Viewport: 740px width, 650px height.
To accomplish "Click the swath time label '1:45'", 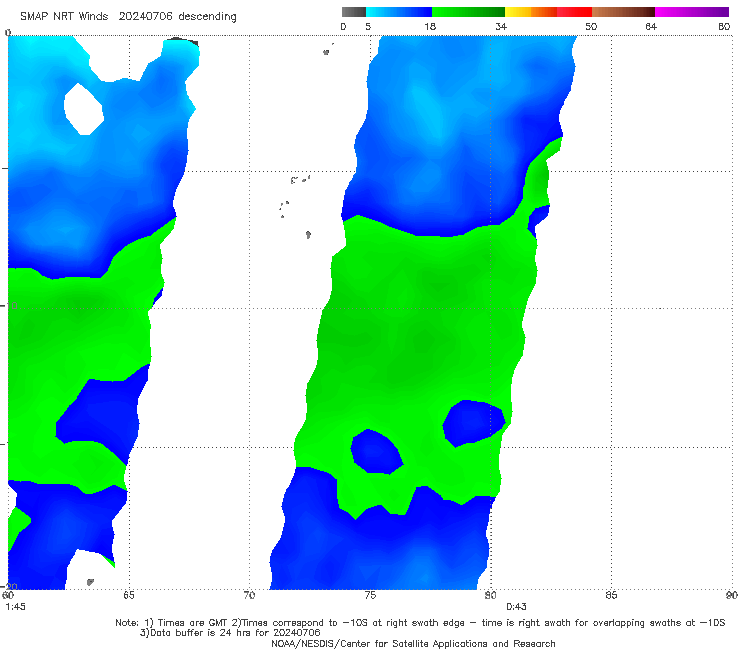I will [16, 607].
